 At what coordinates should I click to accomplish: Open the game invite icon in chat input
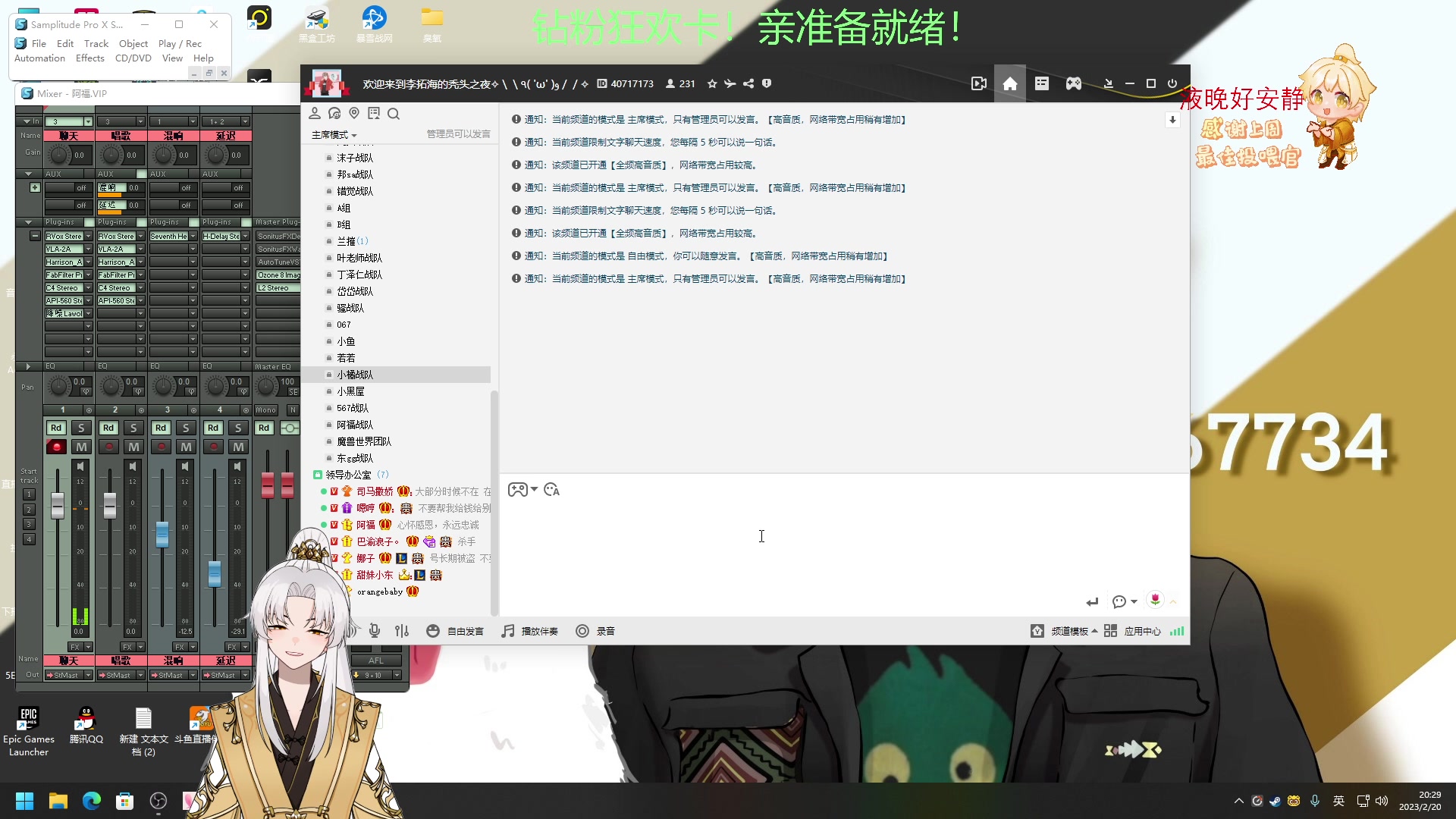[518, 490]
